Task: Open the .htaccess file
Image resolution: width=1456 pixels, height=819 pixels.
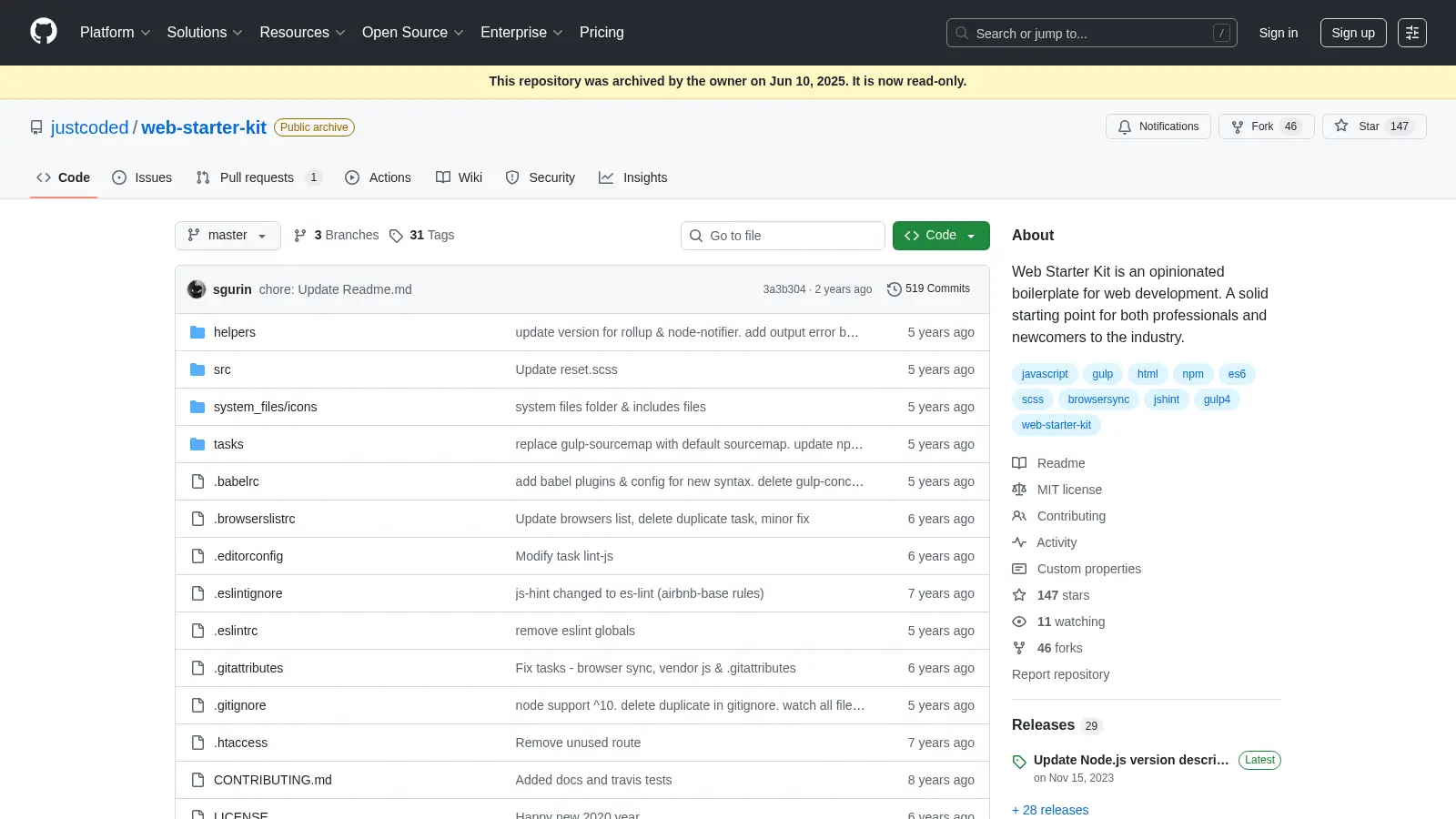Action: tap(240, 743)
